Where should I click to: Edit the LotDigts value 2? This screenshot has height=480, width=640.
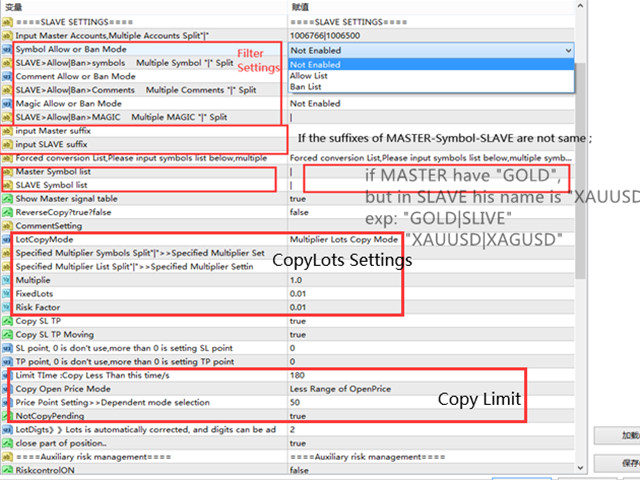point(293,430)
